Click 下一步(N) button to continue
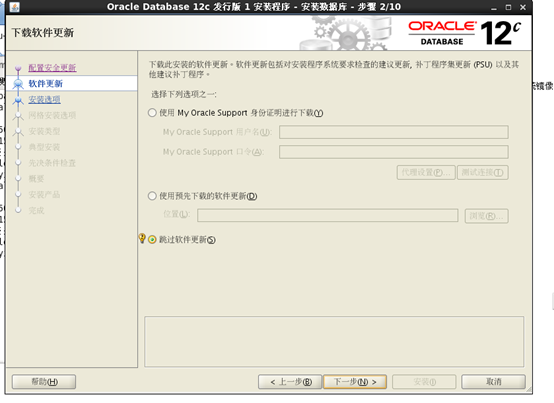This screenshot has width=554, height=403. 355,381
